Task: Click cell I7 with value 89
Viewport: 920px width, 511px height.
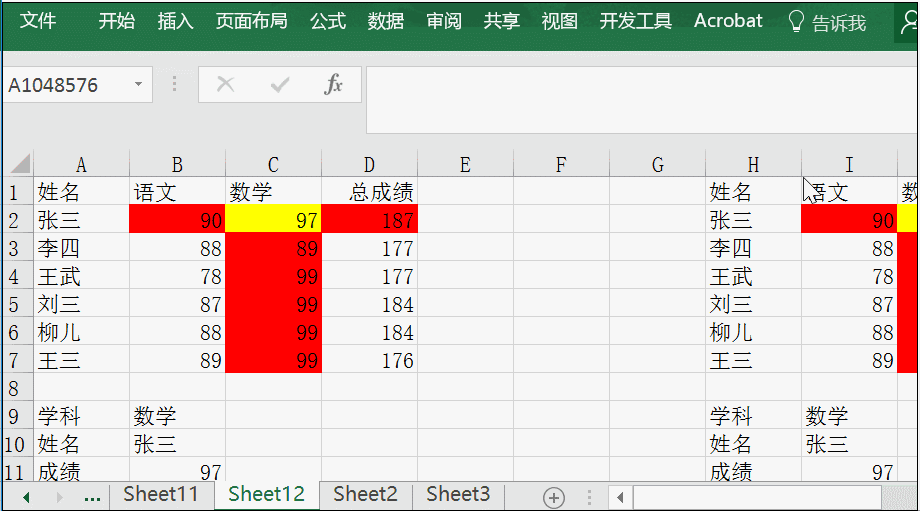Action: [849, 360]
